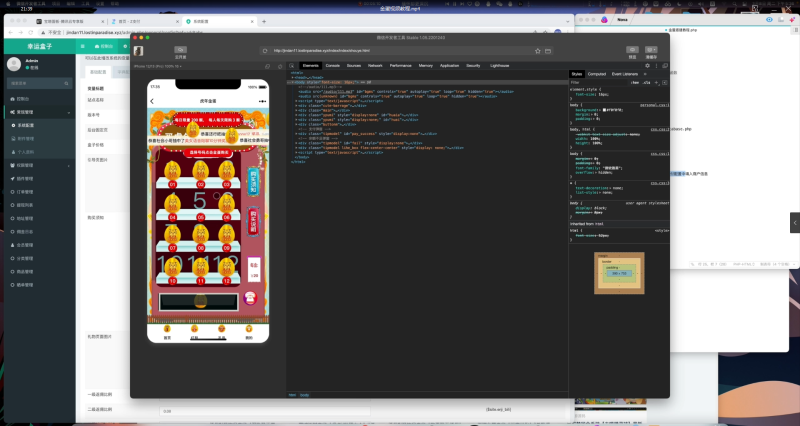Expand the pay_success tipmodel div node

(x=296, y=134)
